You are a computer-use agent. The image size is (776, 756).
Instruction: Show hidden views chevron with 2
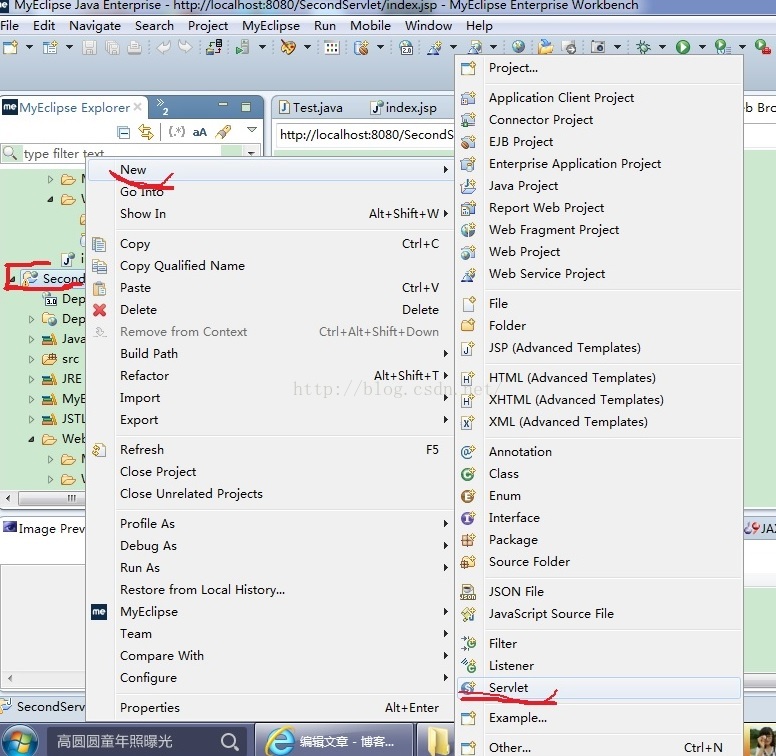pos(162,106)
